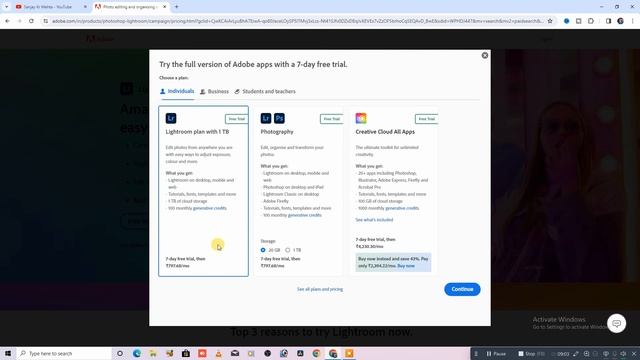This screenshot has height=360, width=640.
Task: Pause the screen recording
Action: pos(496,354)
